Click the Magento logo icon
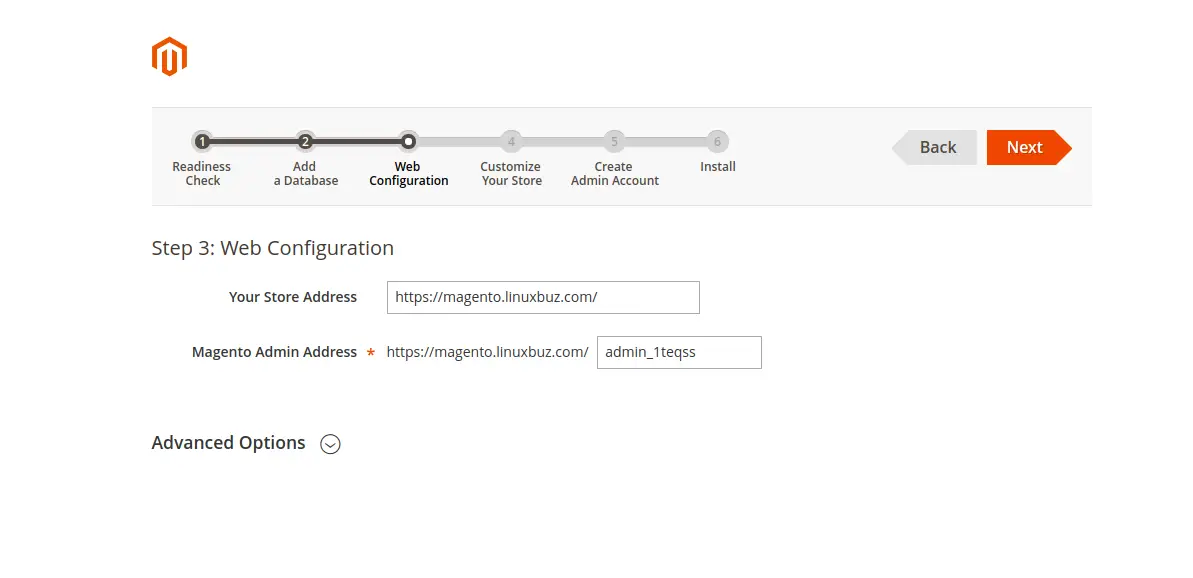 (x=169, y=56)
